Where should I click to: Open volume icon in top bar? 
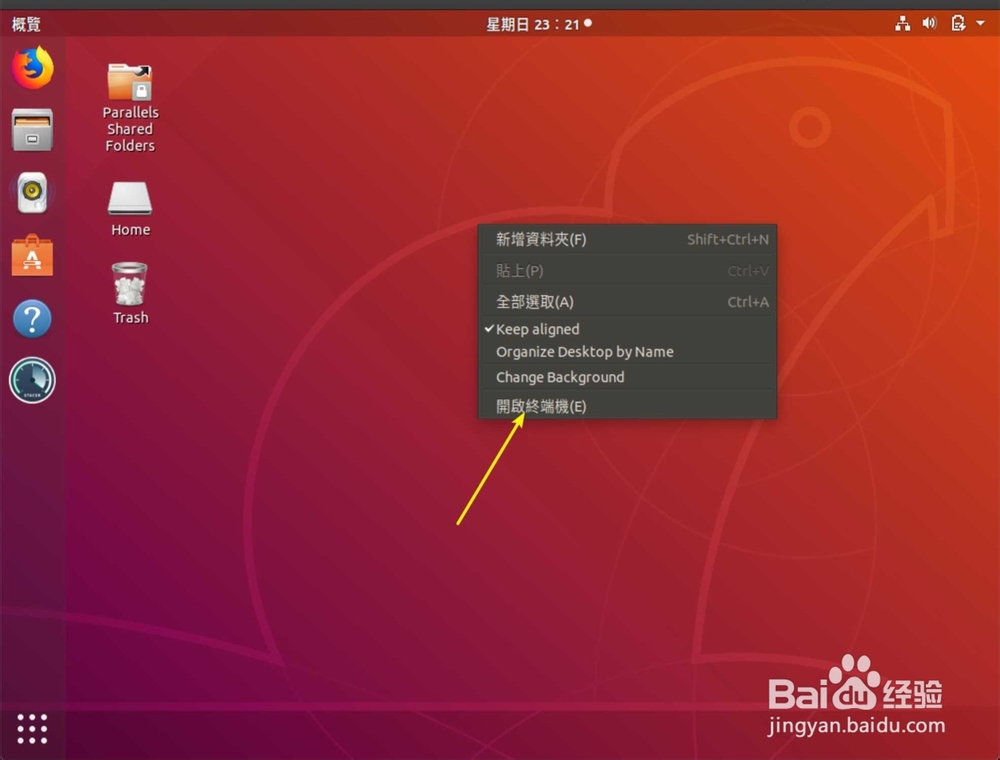tap(929, 24)
